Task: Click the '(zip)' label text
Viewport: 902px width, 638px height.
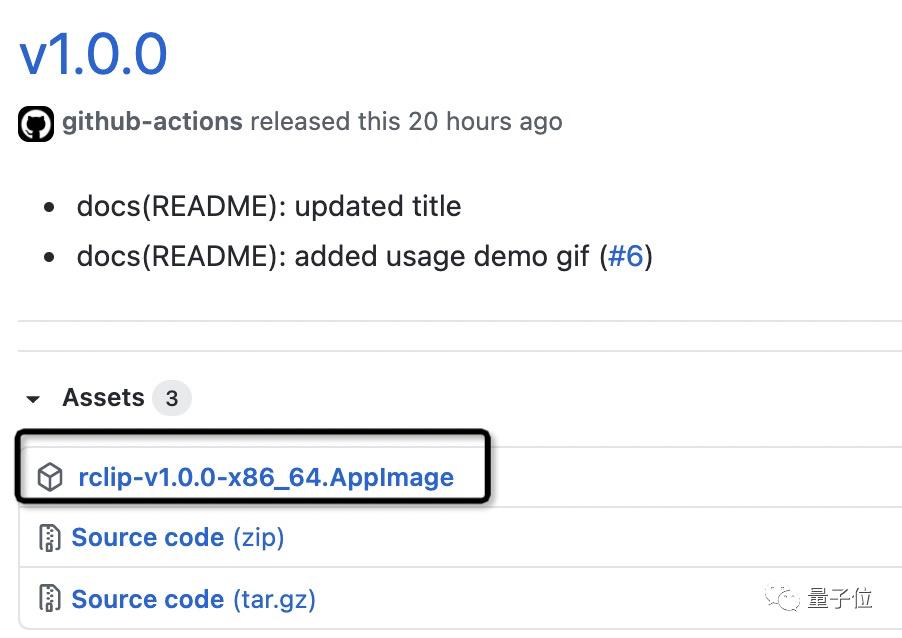Action: pyautogui.click(x=258, y=538)
